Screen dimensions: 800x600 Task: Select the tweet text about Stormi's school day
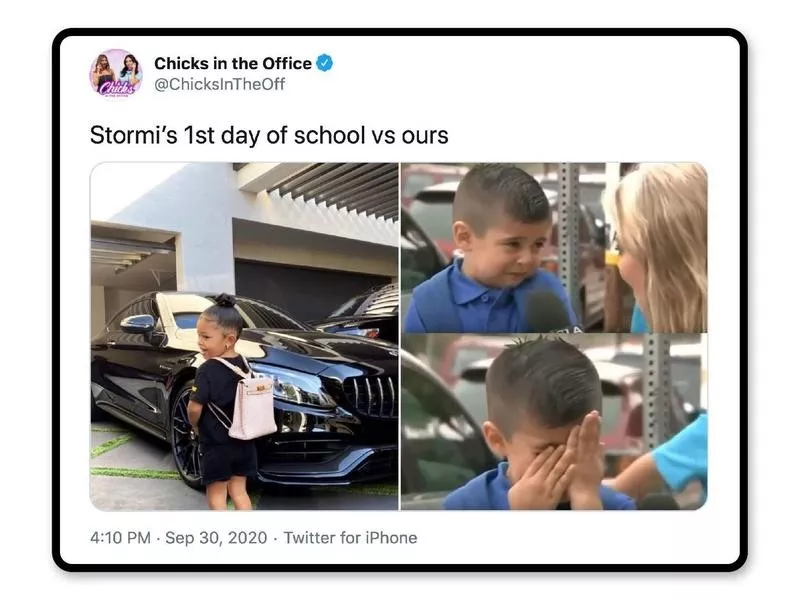(269, 135)
